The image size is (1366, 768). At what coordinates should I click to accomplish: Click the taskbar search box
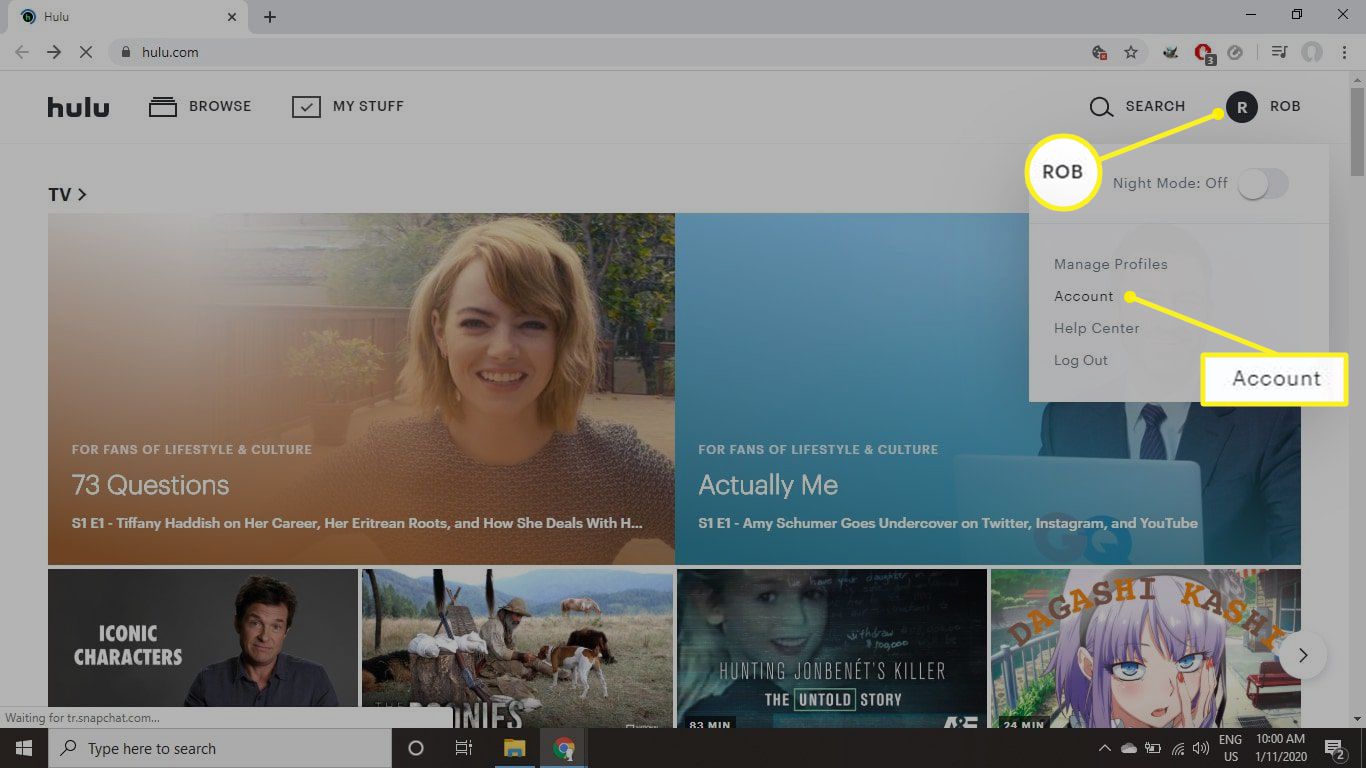point(219,748)
